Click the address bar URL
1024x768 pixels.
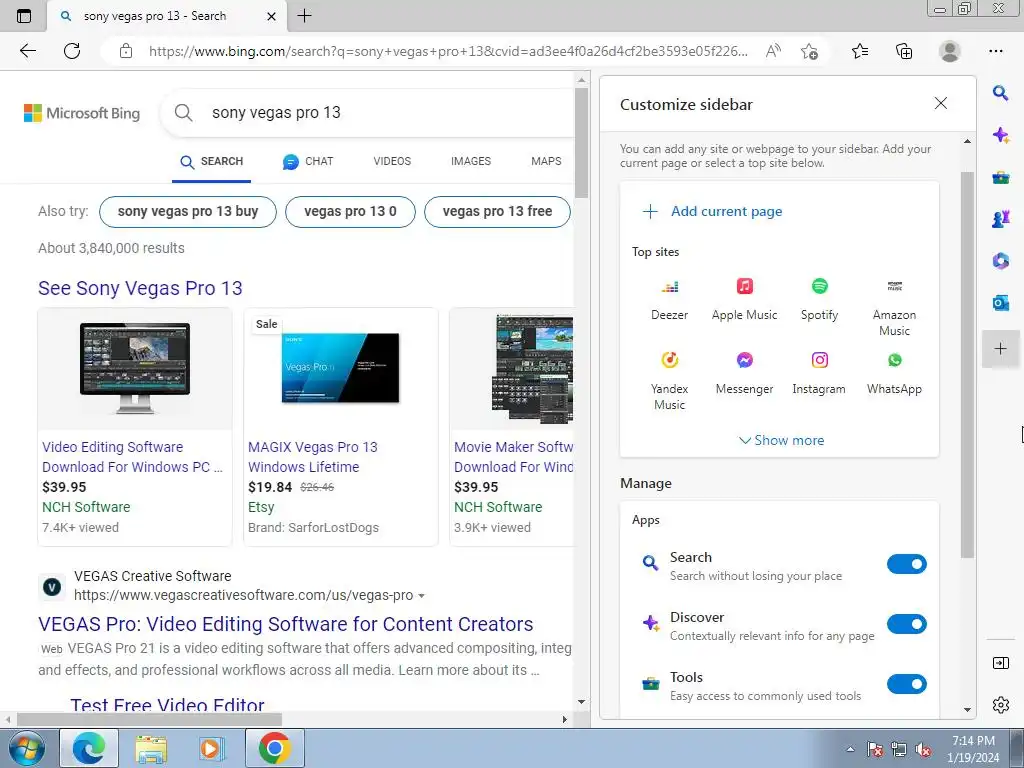click(448, 51)
